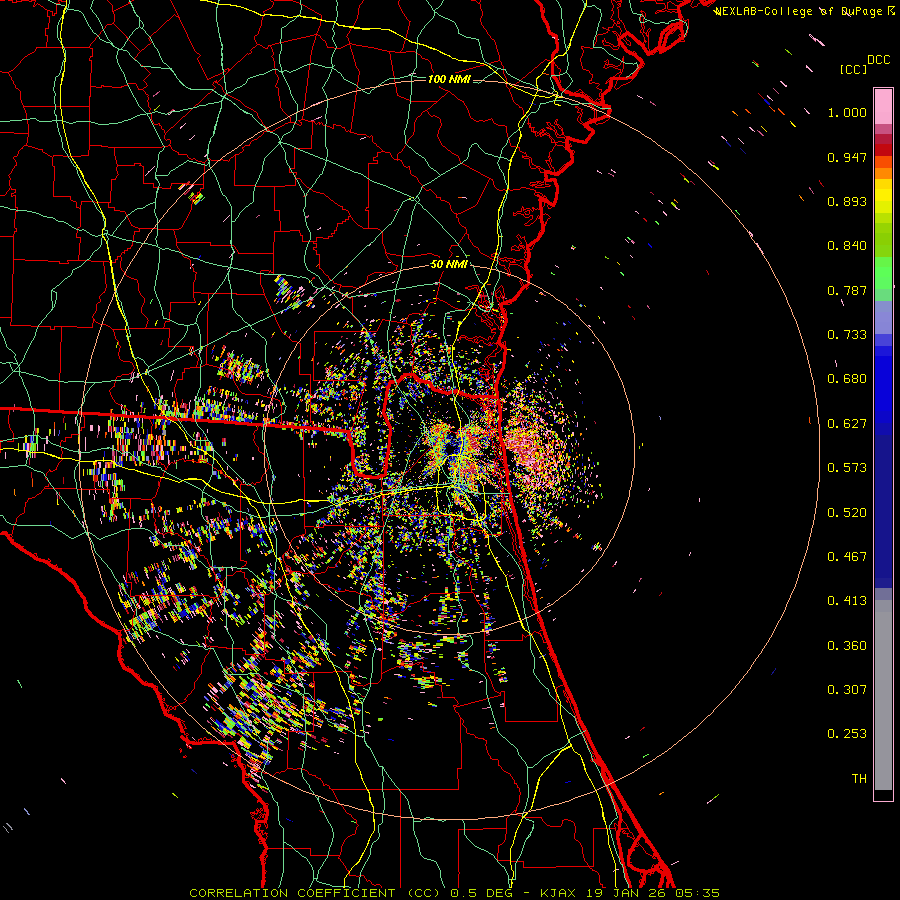Click the 0.733 legend value
The image size is (900, 900).
click(847, 335)
